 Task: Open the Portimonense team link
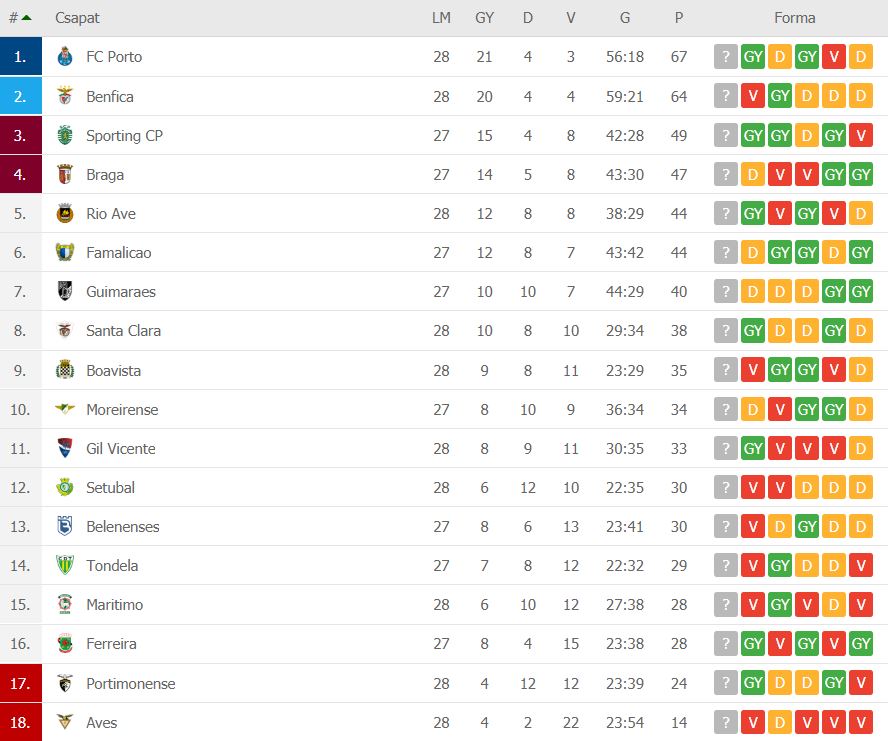click(130, 683)
